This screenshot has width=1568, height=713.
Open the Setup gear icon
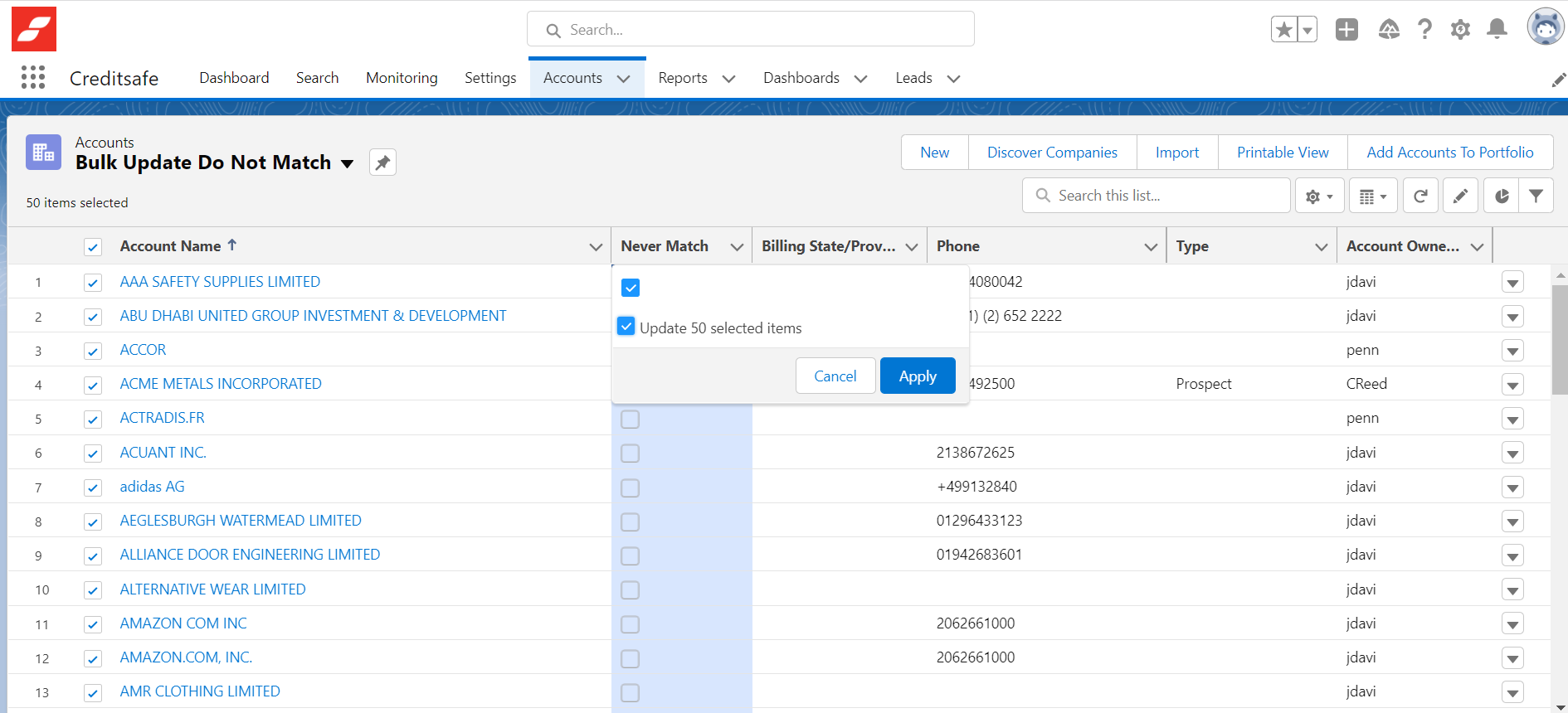point(1460,30)
